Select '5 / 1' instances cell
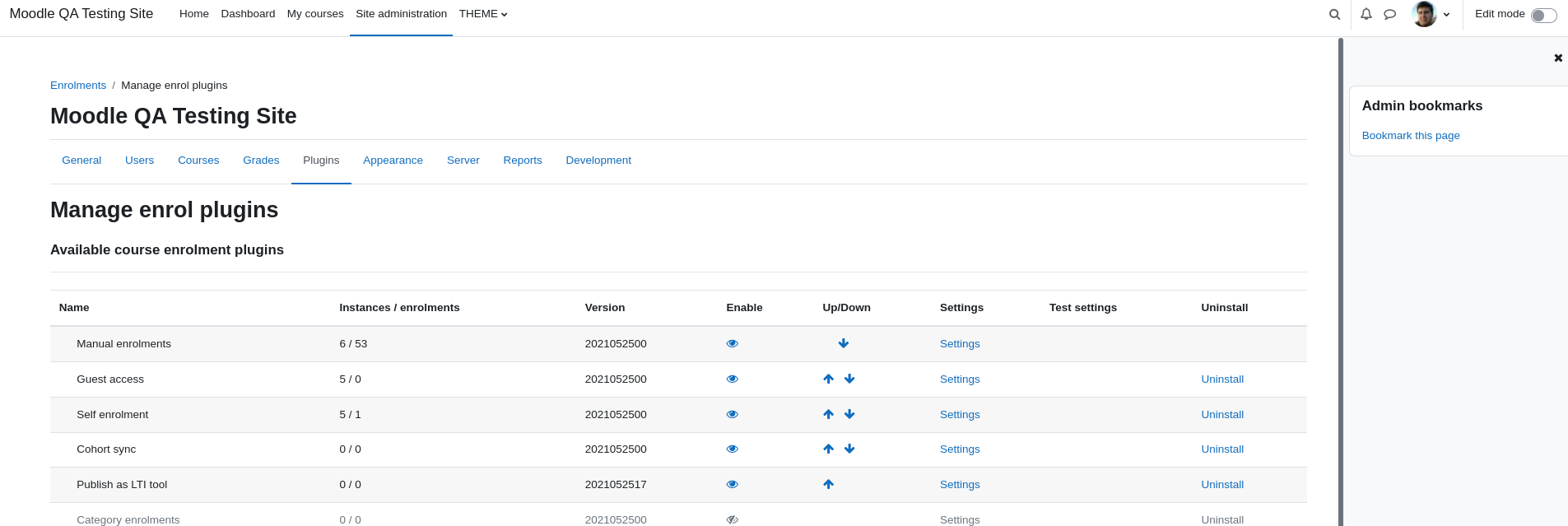The height and width of the screenshot is (526, 1568). (350, 415)
